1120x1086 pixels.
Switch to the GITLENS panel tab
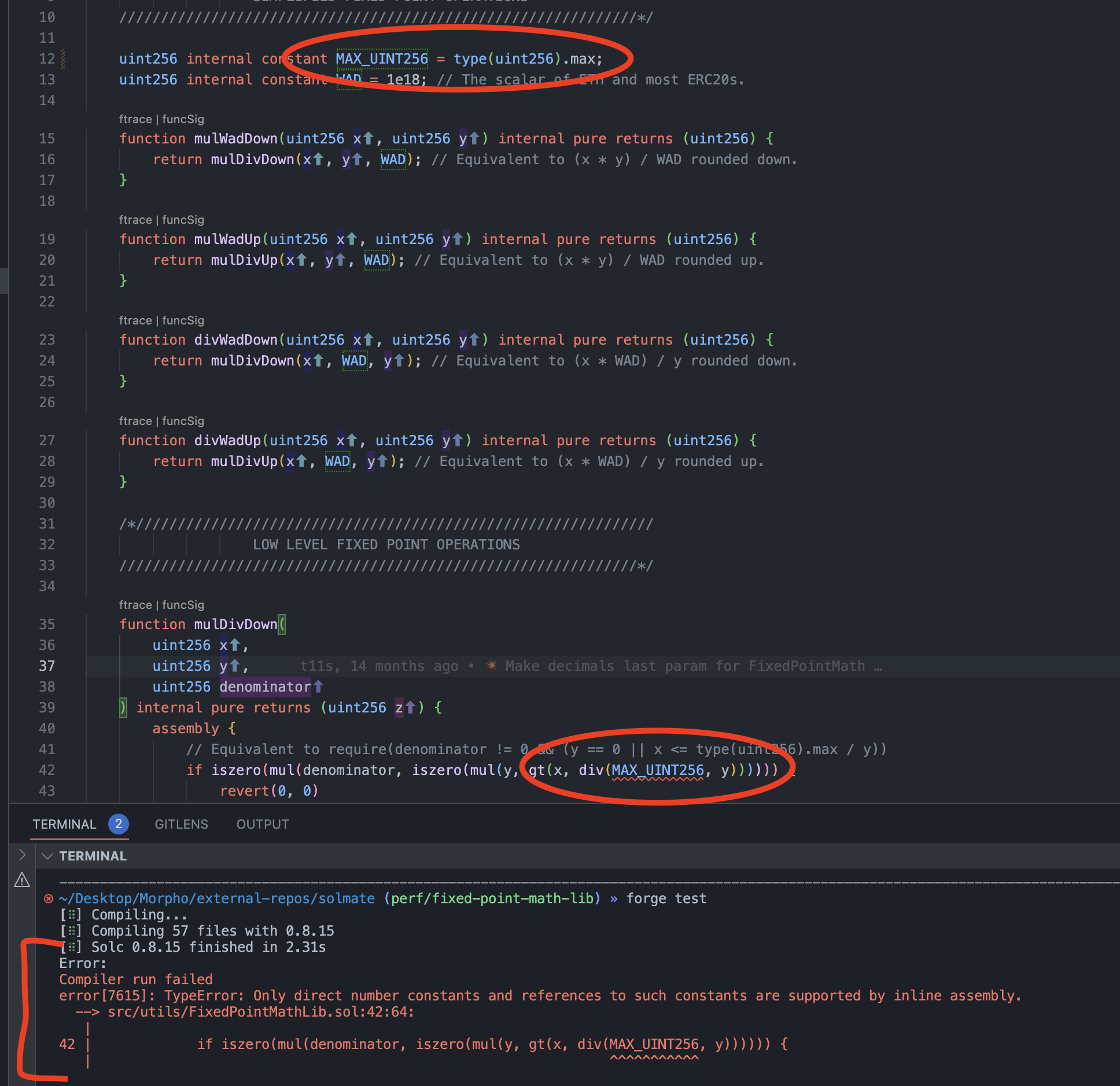(181, 824)
